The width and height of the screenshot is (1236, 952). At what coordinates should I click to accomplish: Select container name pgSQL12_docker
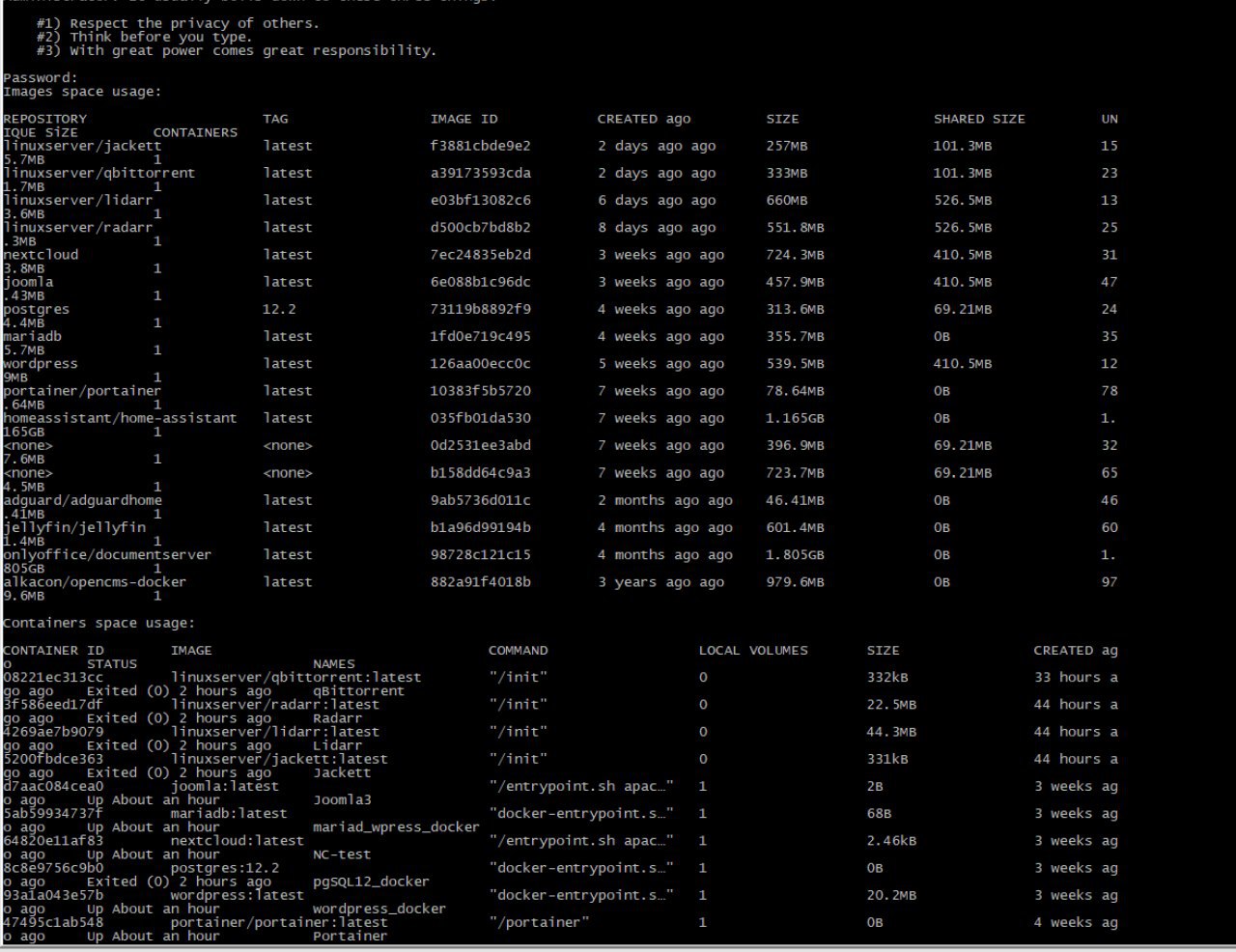point(371,882)
